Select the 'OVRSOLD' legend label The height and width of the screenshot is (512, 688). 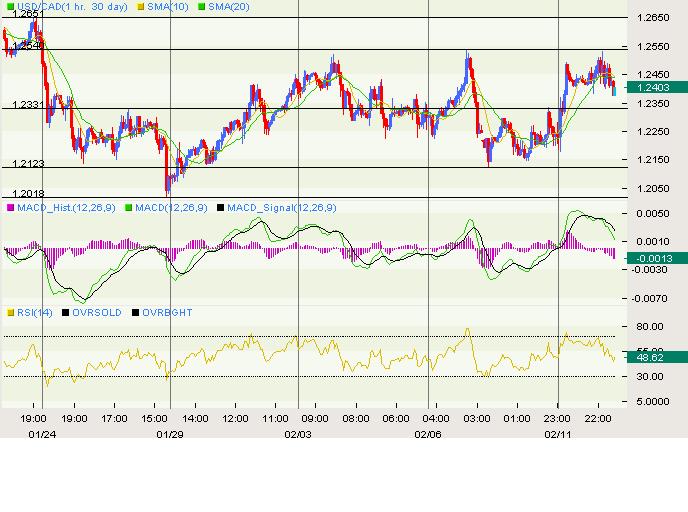tap(97, 313)
